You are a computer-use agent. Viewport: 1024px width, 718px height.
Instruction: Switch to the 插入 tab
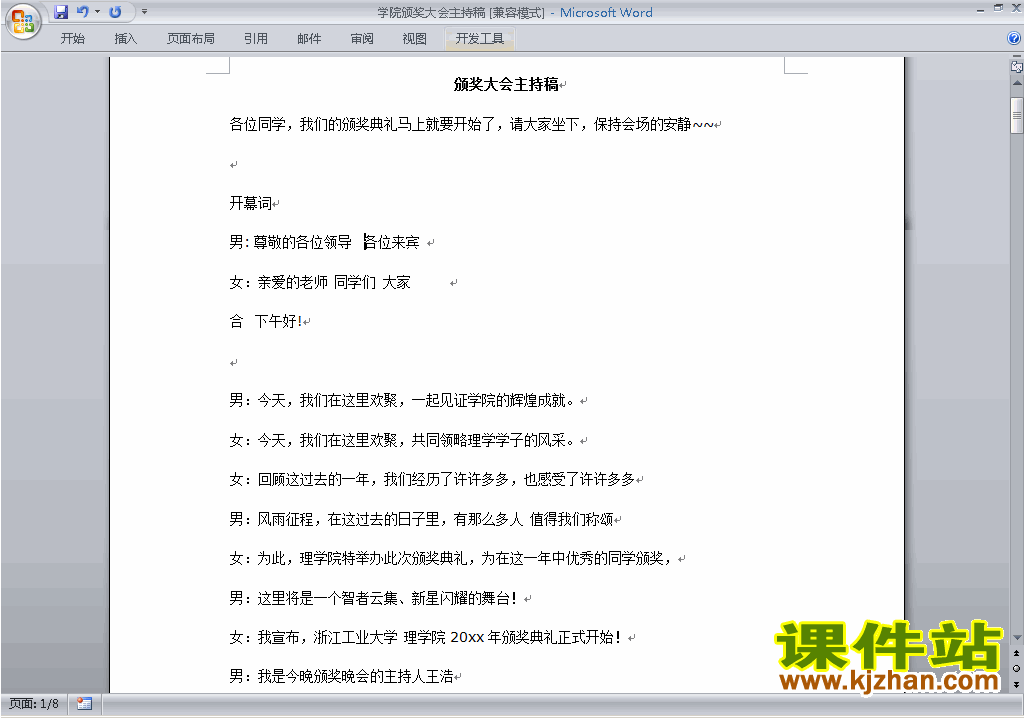point(125,39)
